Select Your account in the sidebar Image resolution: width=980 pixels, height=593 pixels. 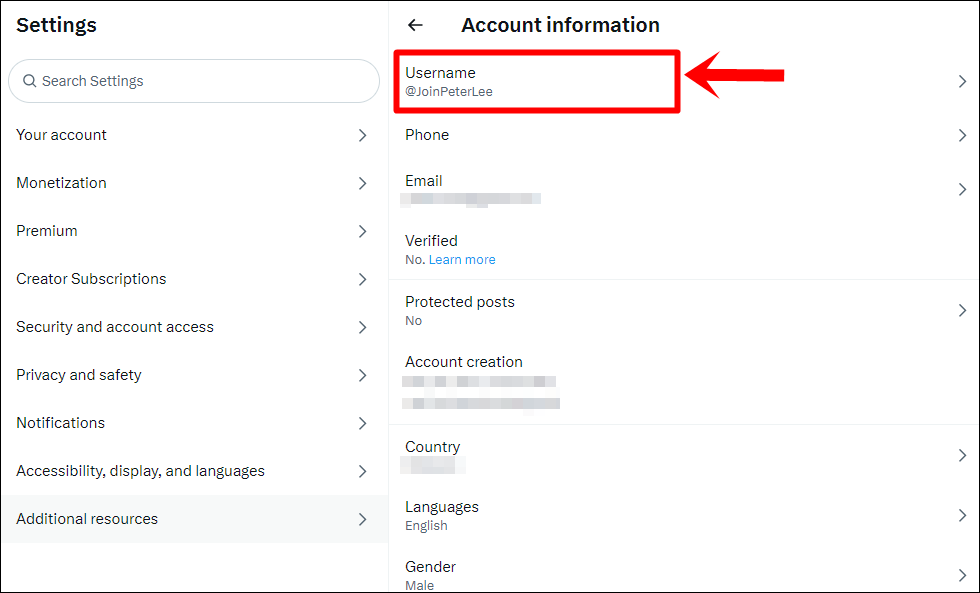pos(190,134)
